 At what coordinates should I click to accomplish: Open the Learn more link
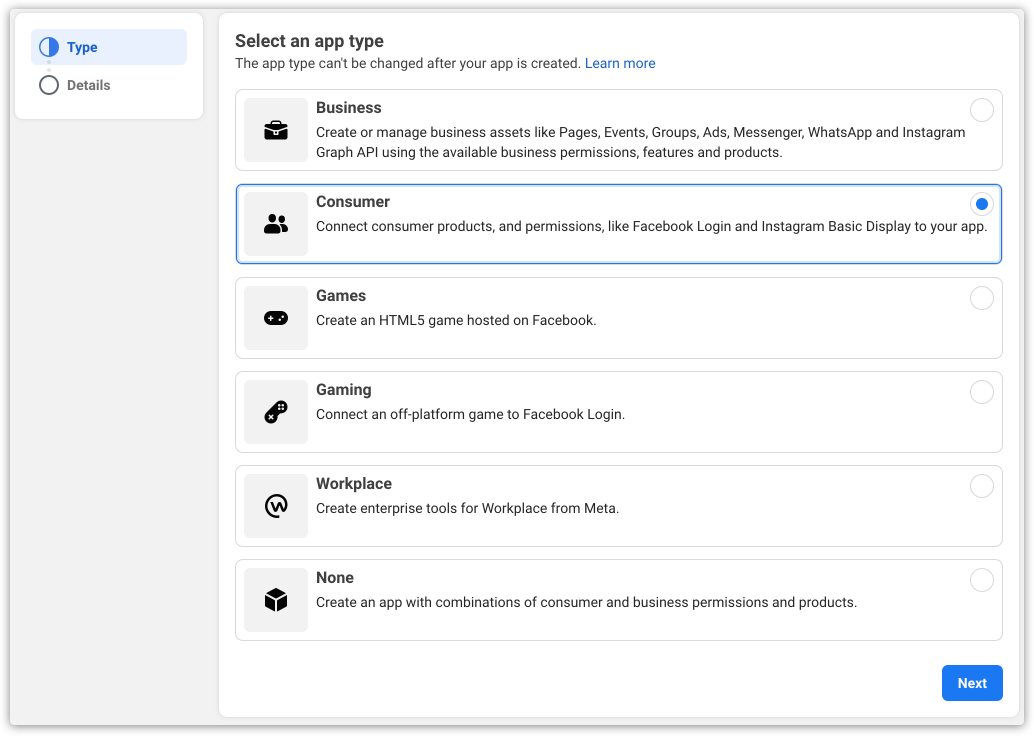point(620,63)
